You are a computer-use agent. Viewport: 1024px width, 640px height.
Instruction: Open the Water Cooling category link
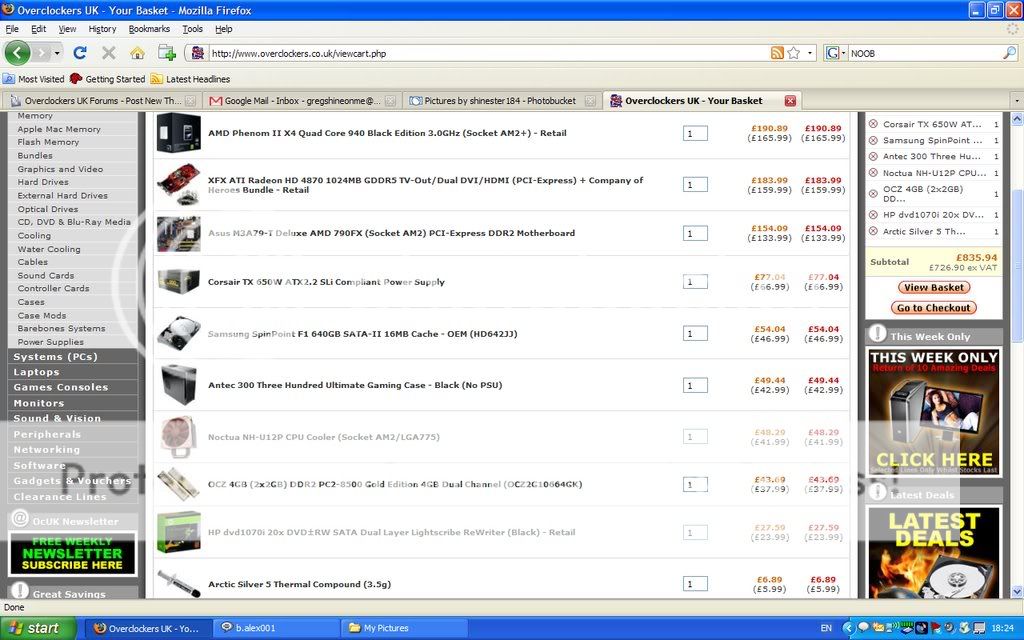coord(49,249)
